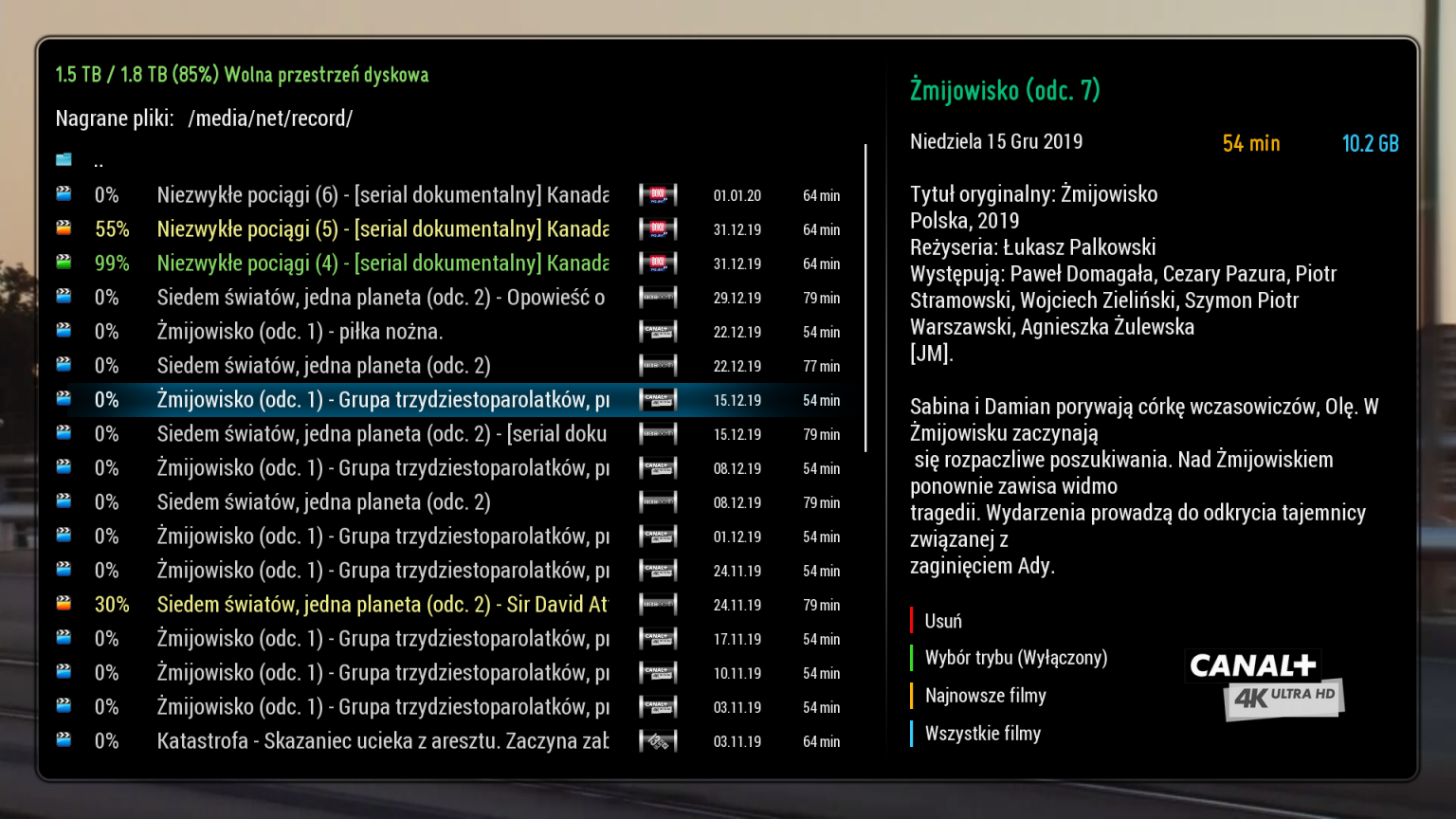
Task: Open Katastrofa - Skazaniec ucieka z aresztu recording
Action: click(382, 741)
